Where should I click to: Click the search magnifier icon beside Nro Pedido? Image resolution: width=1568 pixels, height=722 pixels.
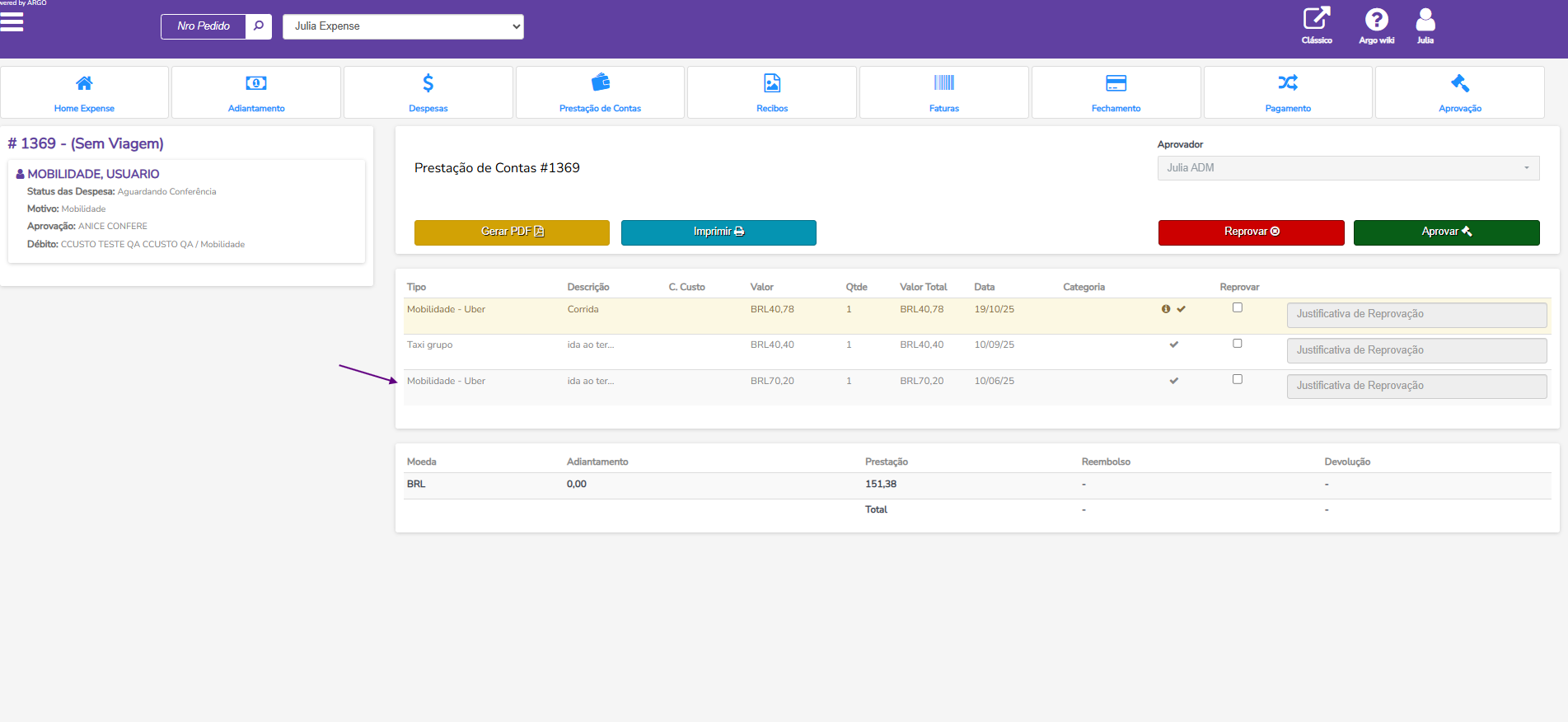tap(259, 26)
